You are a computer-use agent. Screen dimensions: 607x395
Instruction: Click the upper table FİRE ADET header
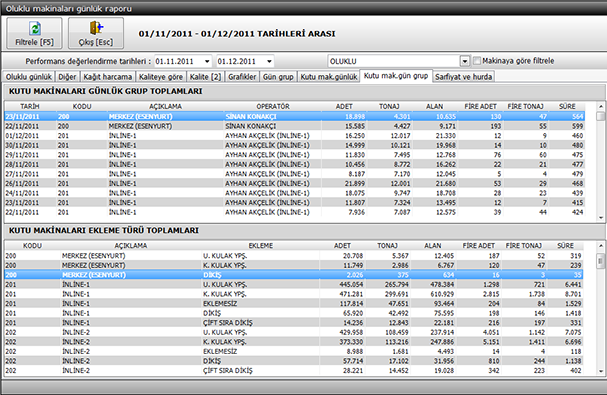(x=480, y=106)
